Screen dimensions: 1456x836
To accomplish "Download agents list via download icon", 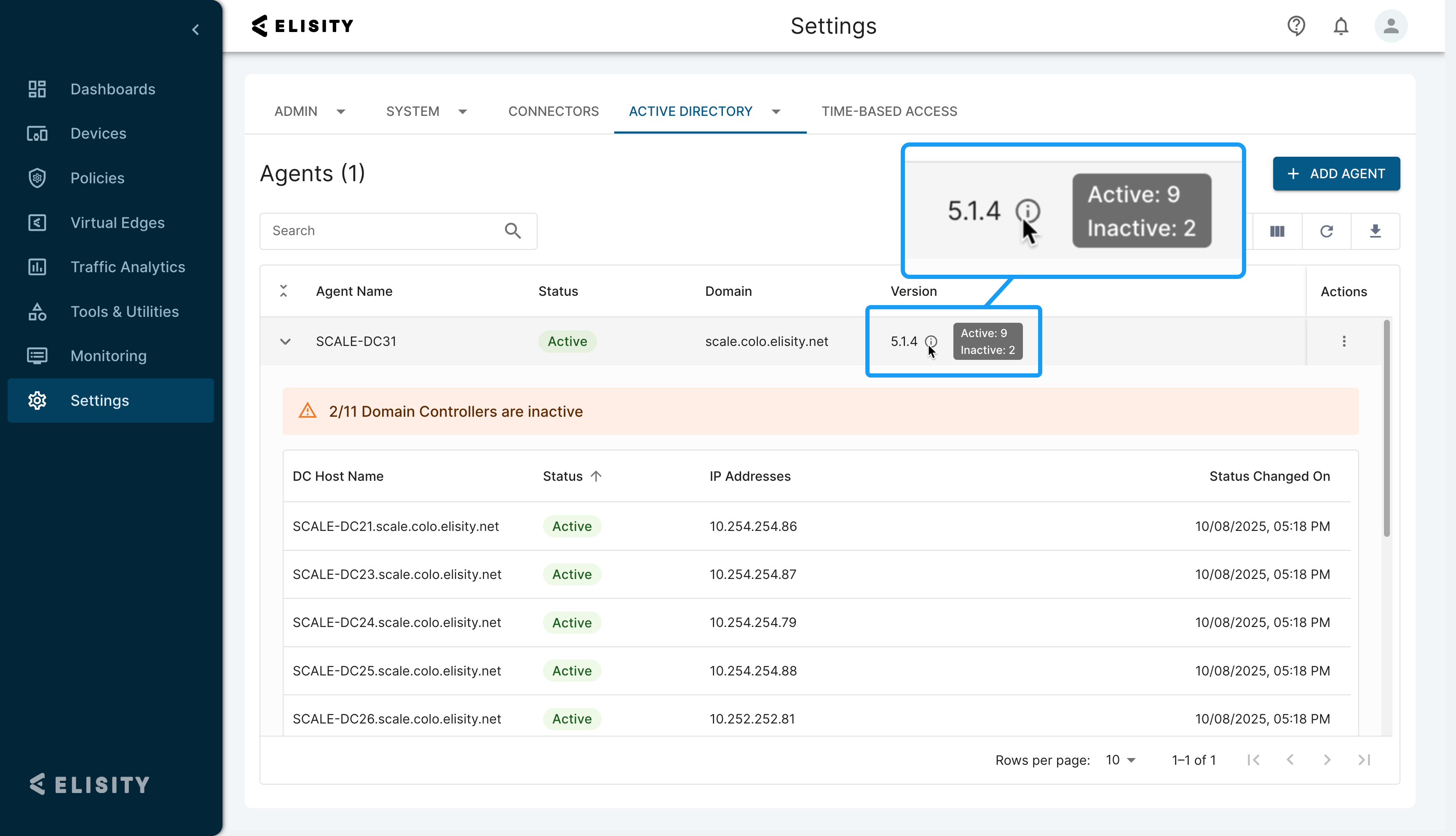I will click(1375, 231).
